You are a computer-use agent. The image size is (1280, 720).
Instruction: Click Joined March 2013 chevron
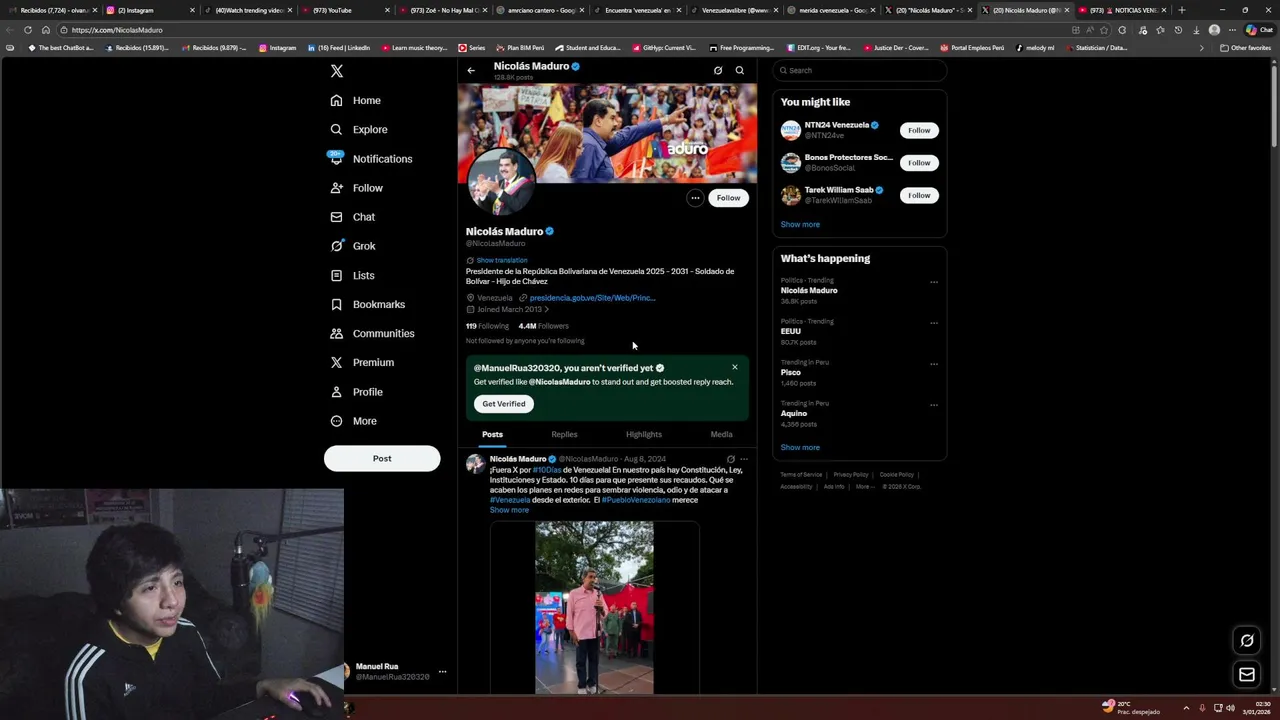coord(546,309)
